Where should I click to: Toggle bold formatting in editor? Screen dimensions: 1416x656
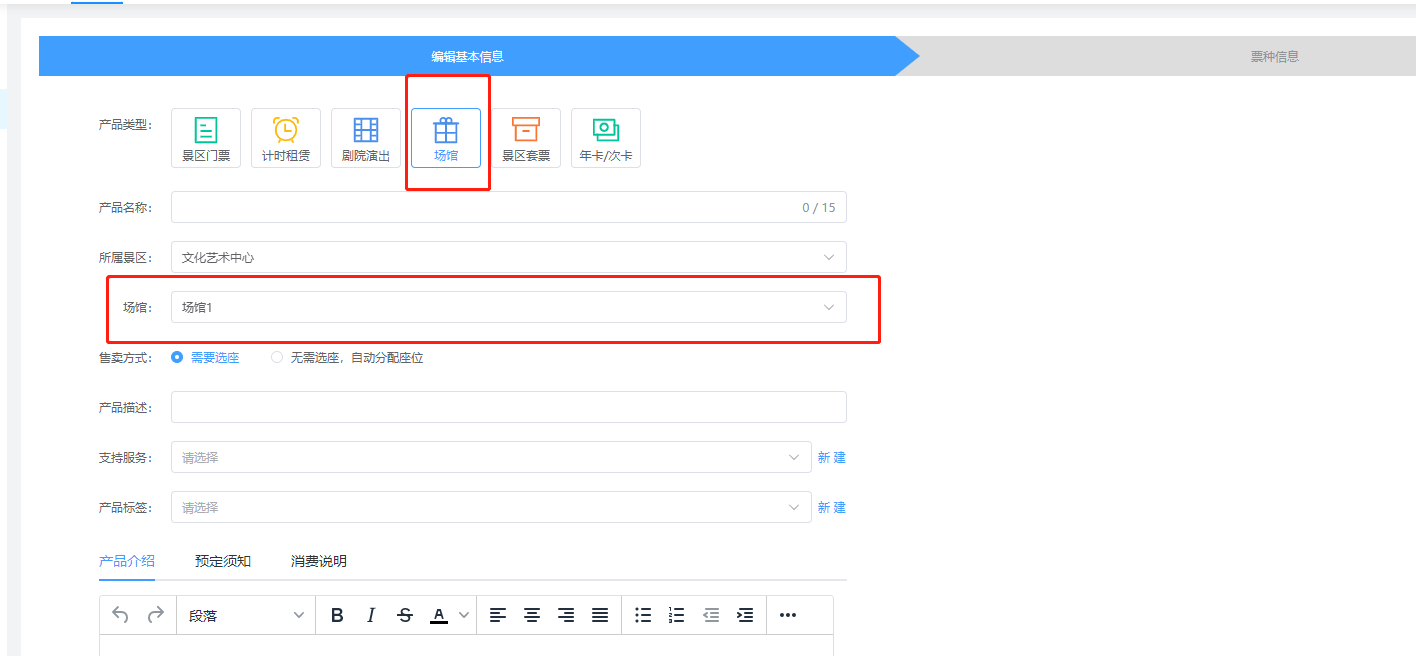[x=337, y=615]
